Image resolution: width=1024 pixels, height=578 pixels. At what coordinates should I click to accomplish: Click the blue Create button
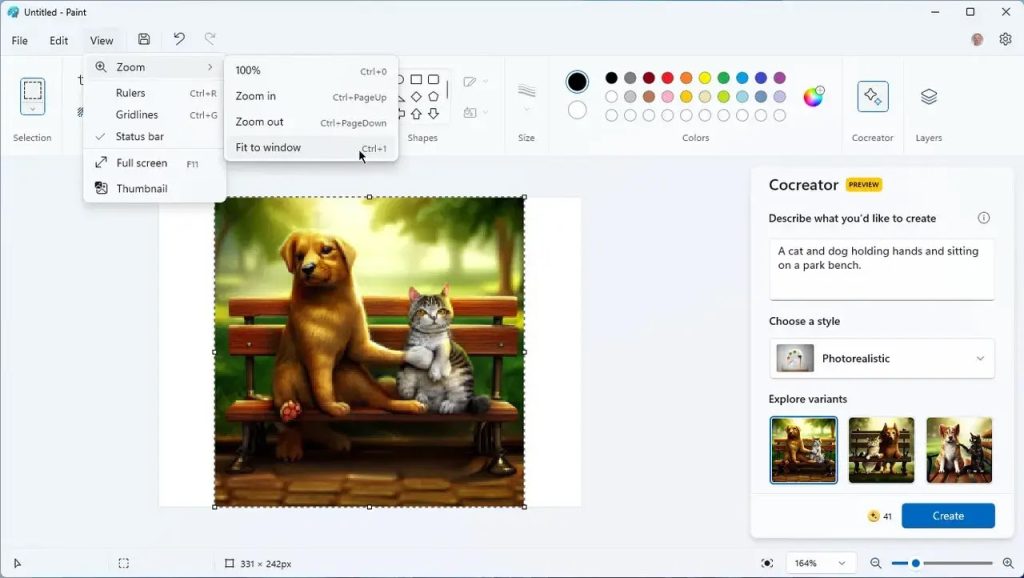(x=948, y=516)
